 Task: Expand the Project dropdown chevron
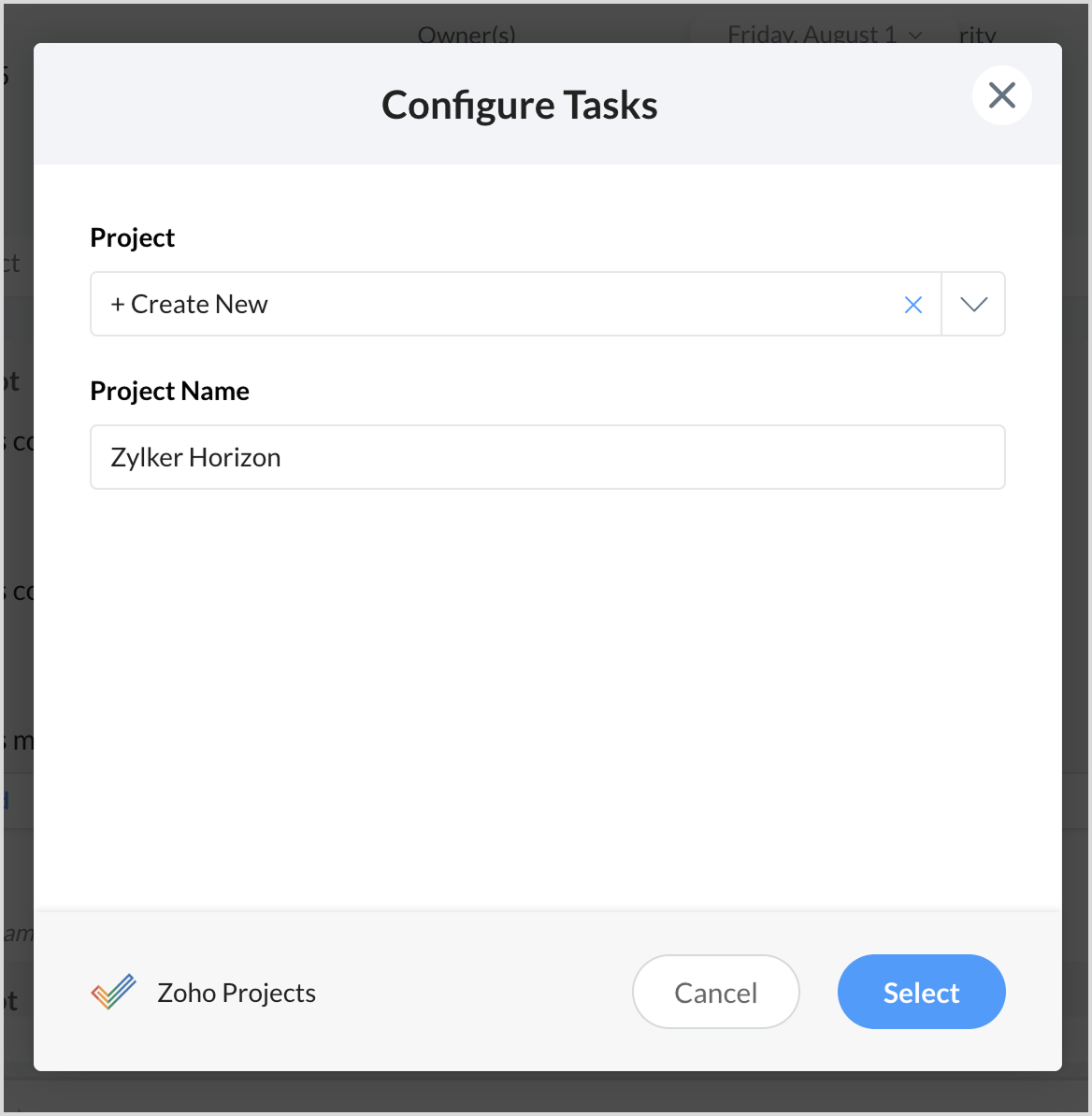coord(973,304)
